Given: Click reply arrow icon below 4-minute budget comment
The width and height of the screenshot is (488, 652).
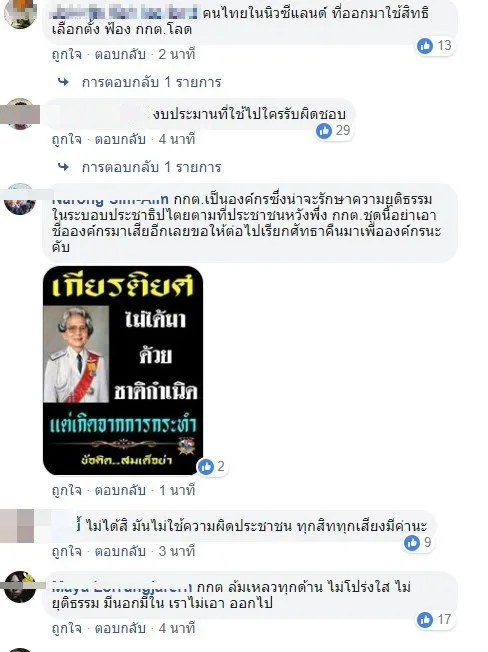Looking at the screenshot, I should 64,167.
